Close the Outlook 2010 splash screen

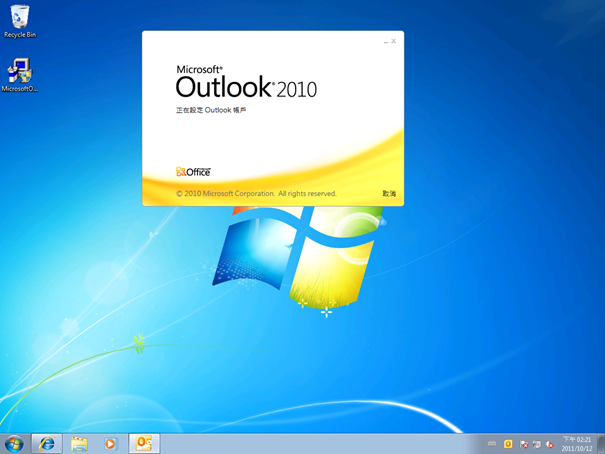coord(394,41)
